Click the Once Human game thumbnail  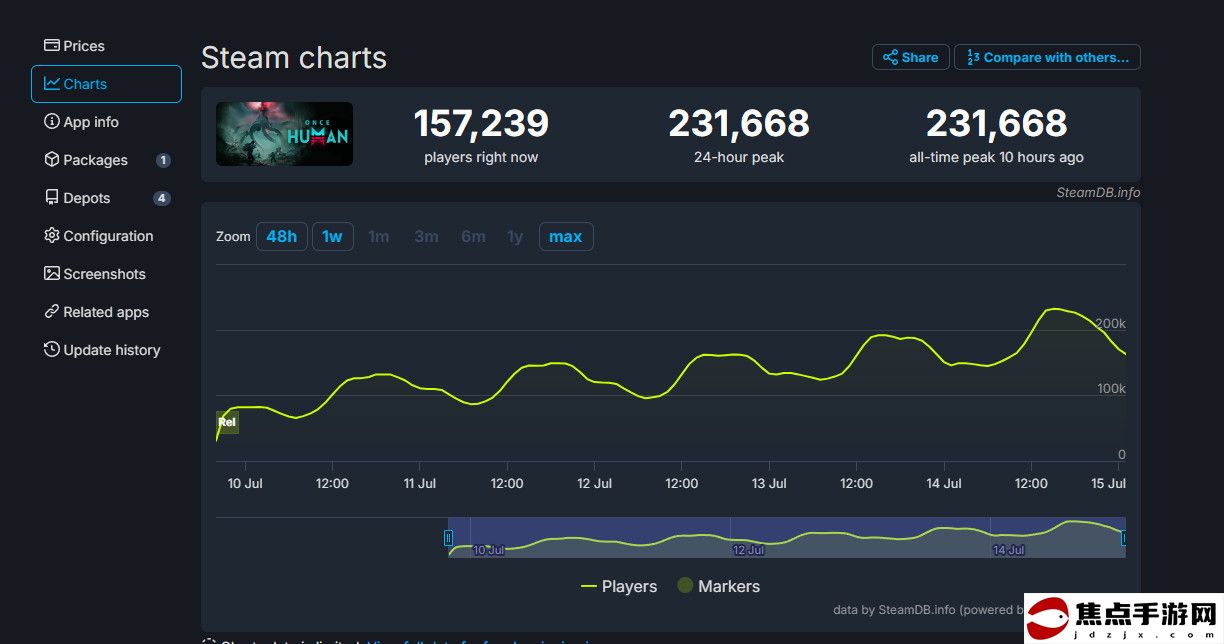coord(284,134)
